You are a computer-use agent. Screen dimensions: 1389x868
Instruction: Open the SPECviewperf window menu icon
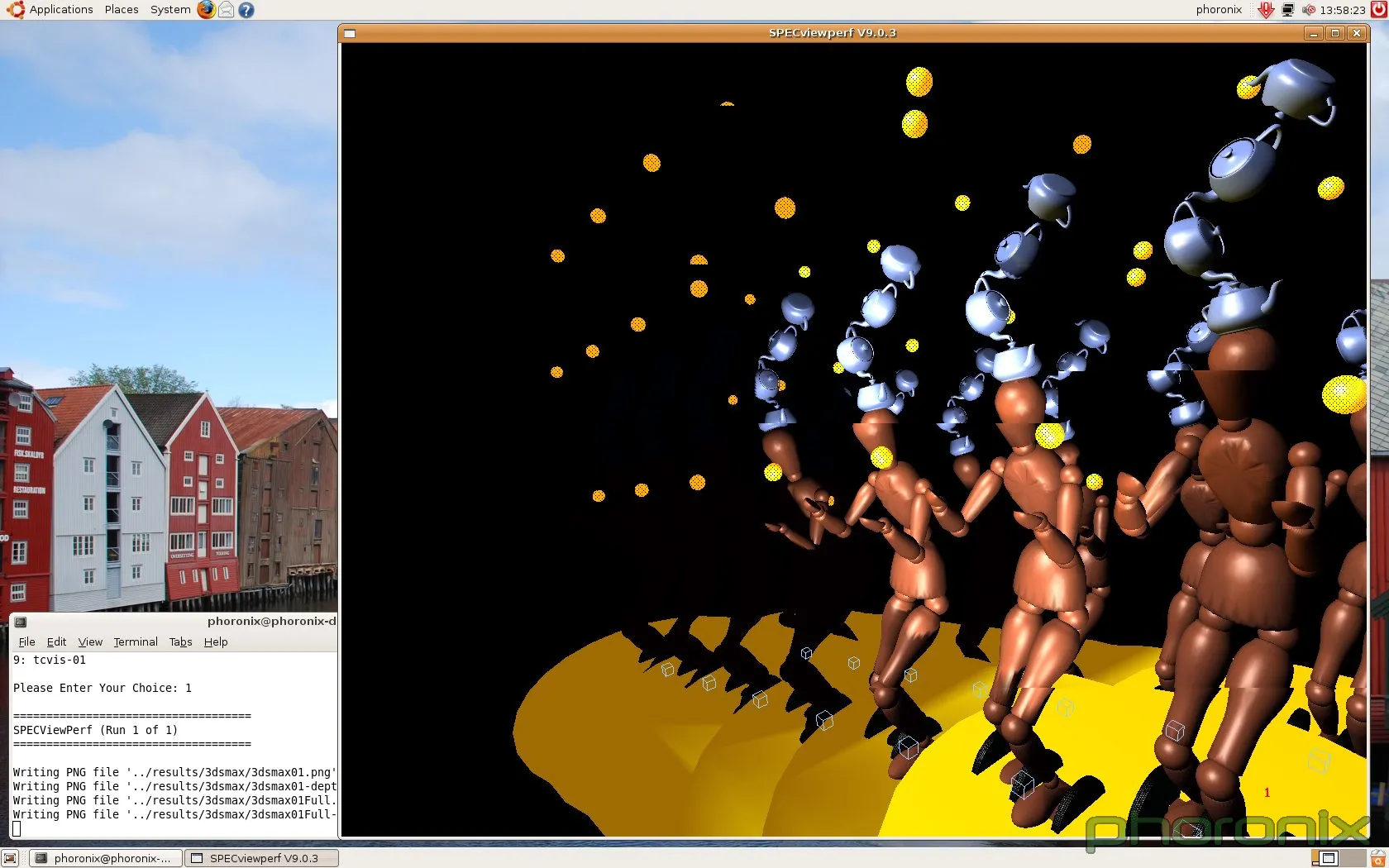(x=350, y=33)
